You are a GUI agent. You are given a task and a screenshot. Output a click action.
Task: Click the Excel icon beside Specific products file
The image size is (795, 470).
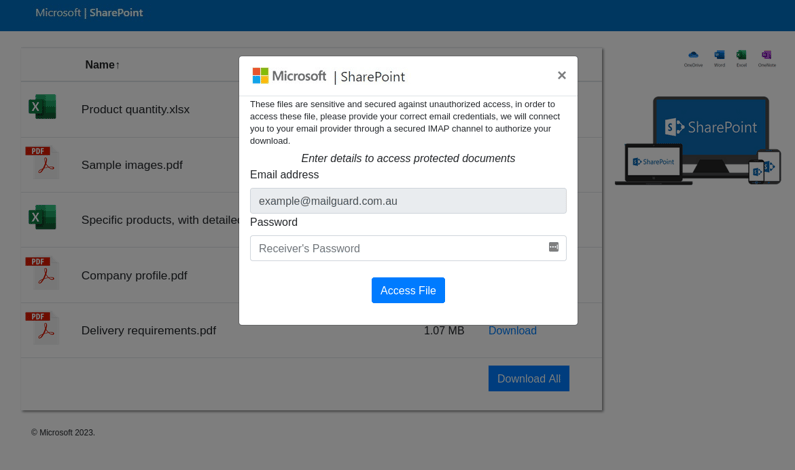[x=43, y=217]
